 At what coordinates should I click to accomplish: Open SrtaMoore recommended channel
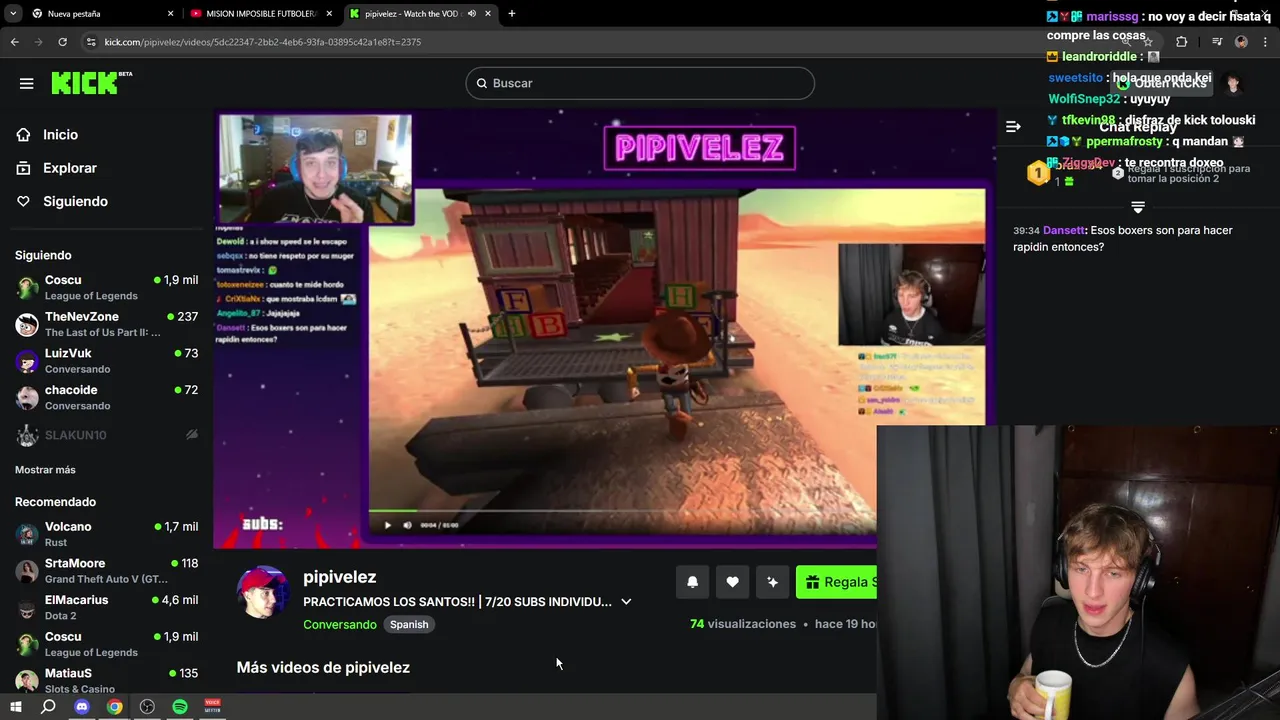(x=107, y=571)
